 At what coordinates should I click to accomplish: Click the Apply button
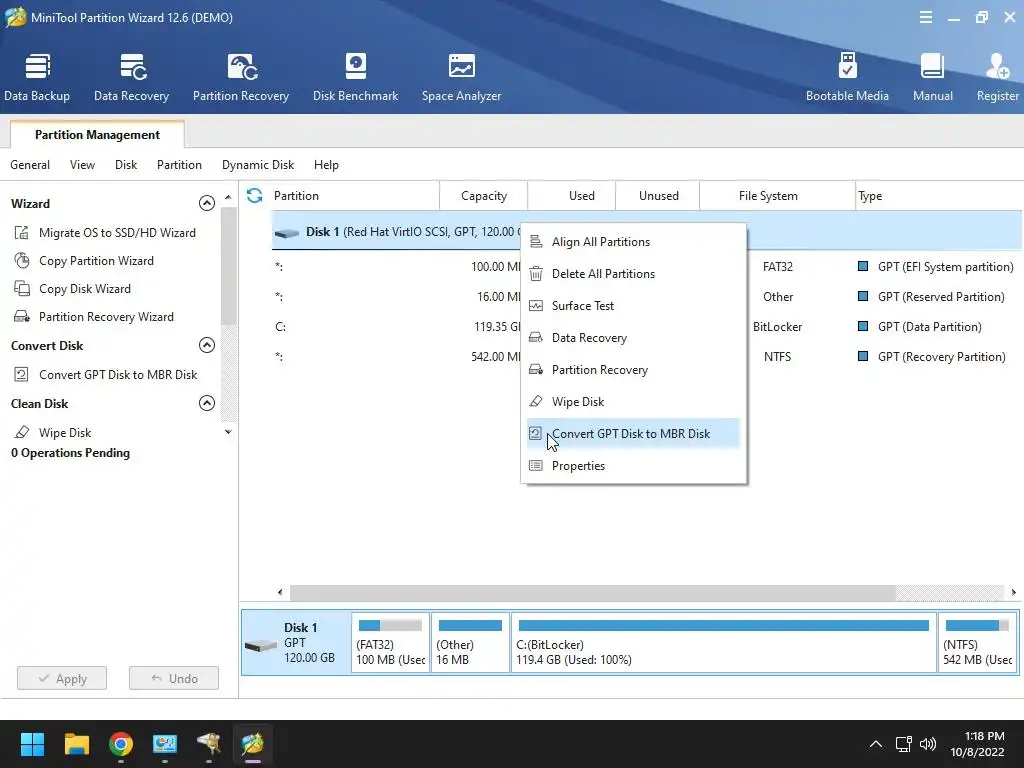62,679
